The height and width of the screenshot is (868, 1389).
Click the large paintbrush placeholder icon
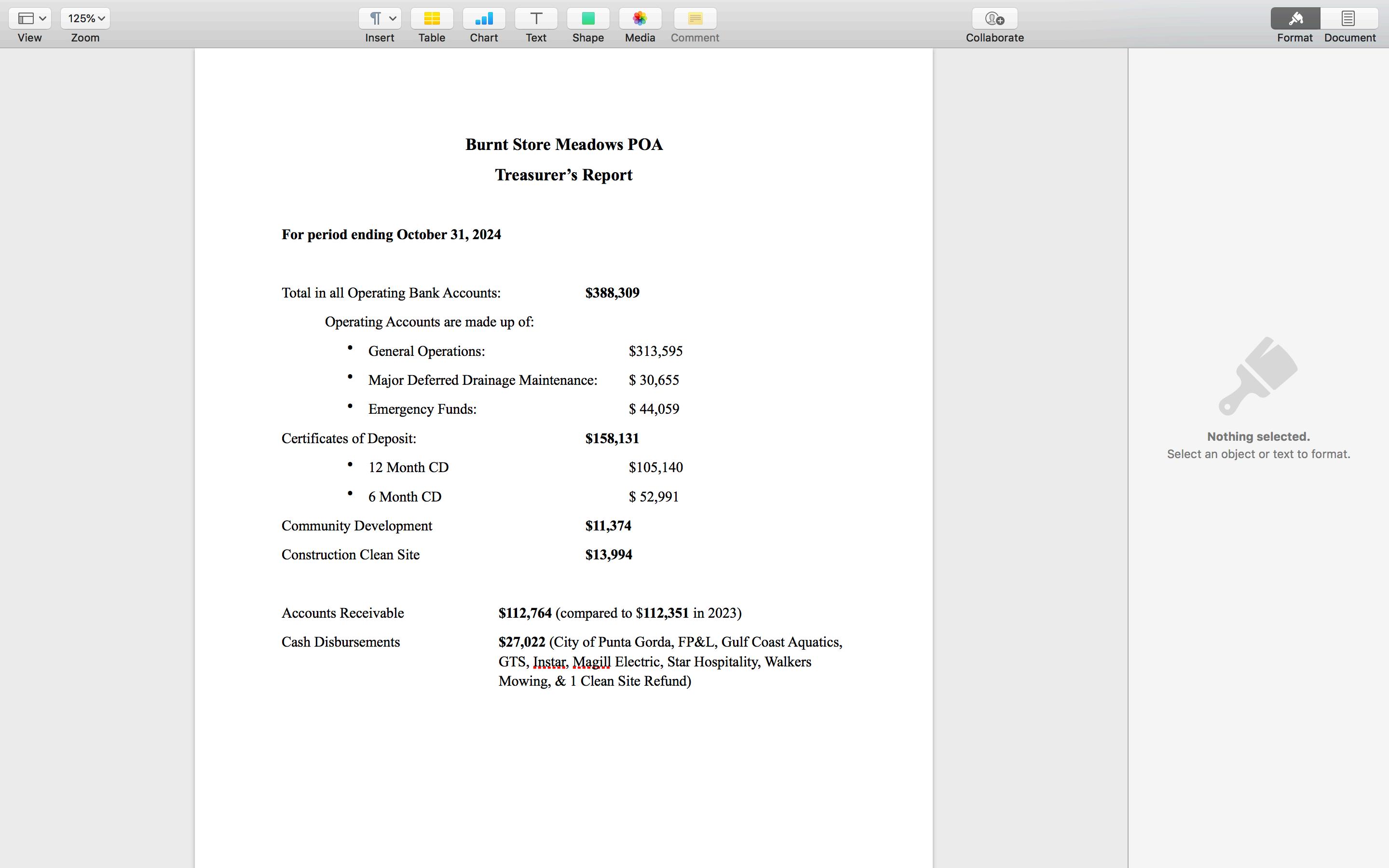pos(1258,376)
